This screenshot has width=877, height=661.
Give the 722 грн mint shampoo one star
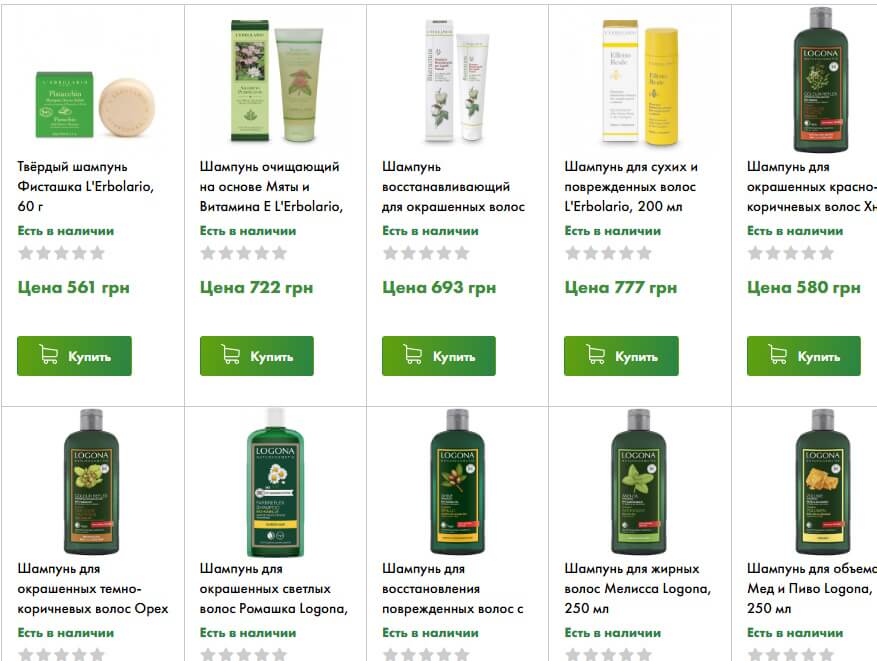(x=208, y=253)
